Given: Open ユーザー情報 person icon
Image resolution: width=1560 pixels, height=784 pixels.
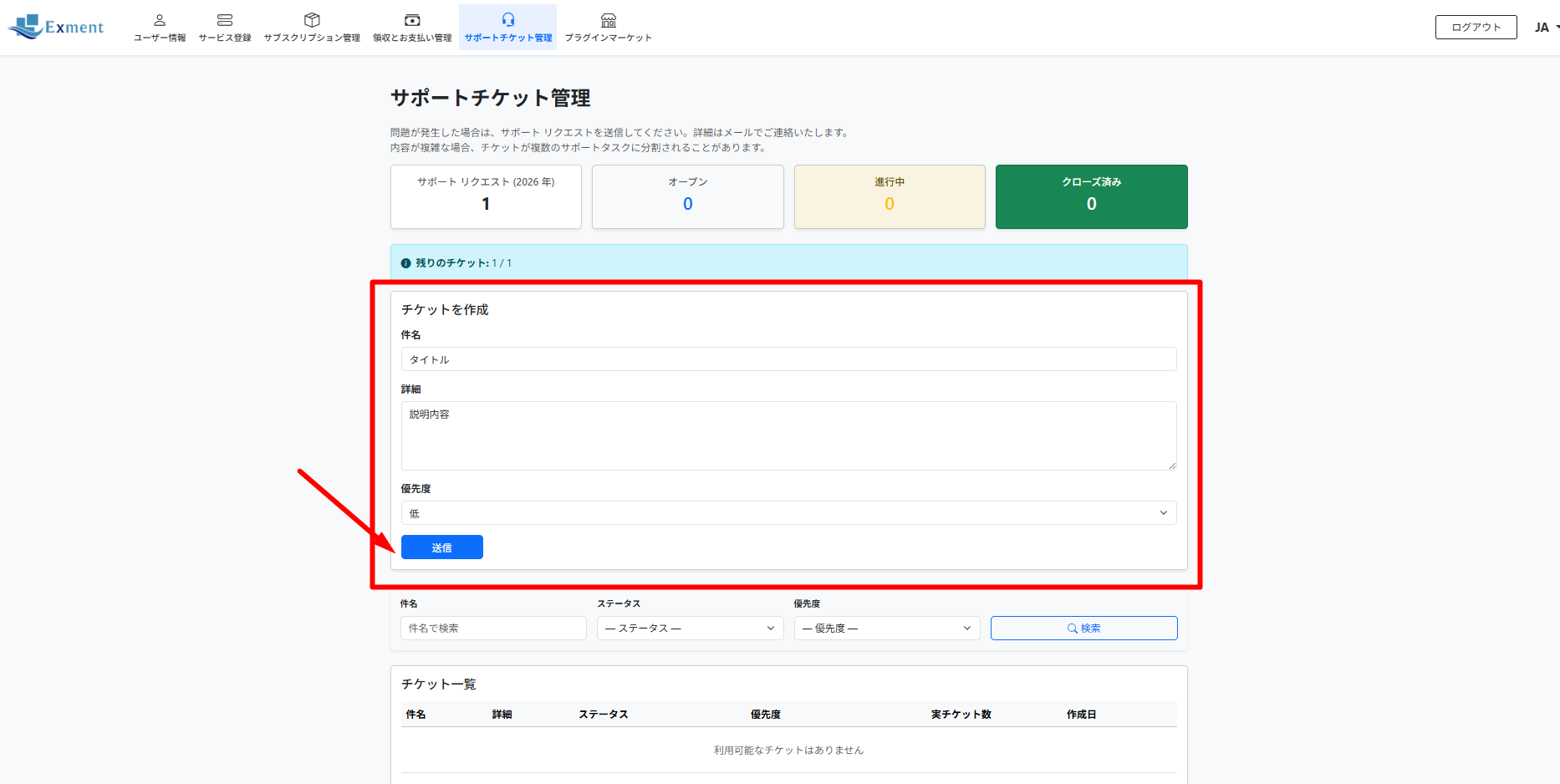Looking at the screenshot, I should tap(160, 20).
